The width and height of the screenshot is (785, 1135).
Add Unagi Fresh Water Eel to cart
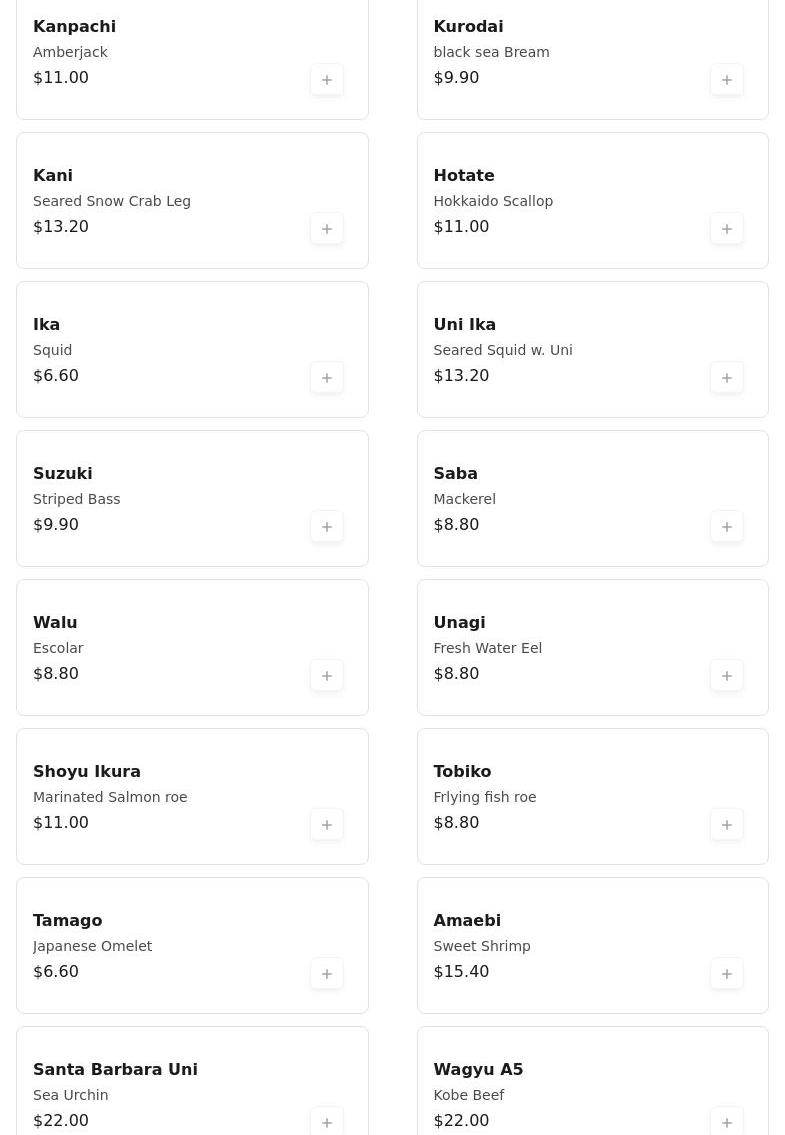tap(727, 676)
